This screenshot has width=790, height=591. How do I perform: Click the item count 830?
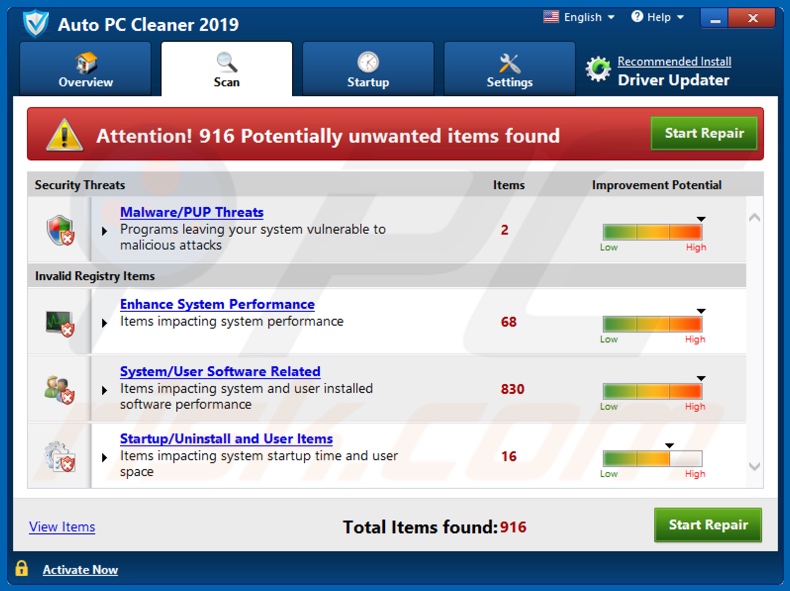tap(512, 389)
